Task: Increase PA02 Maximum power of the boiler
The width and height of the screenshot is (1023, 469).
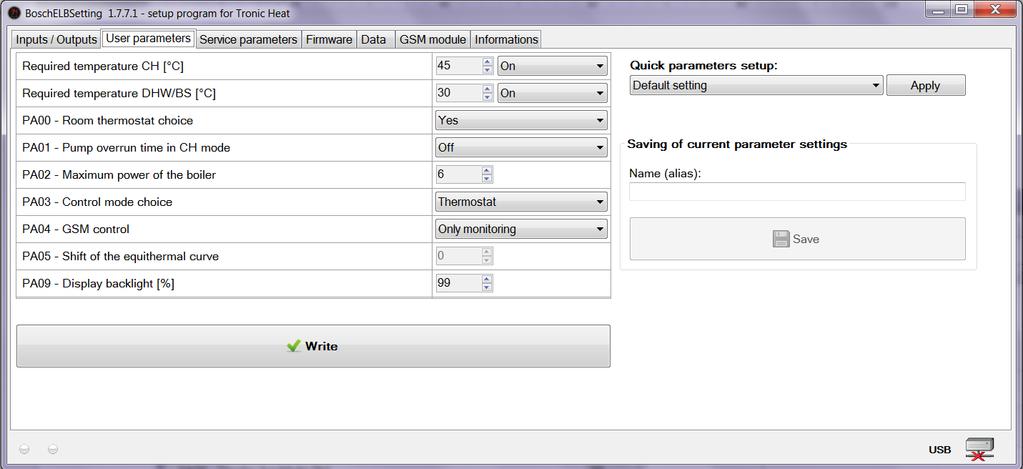Action: (x=487, y=171)
